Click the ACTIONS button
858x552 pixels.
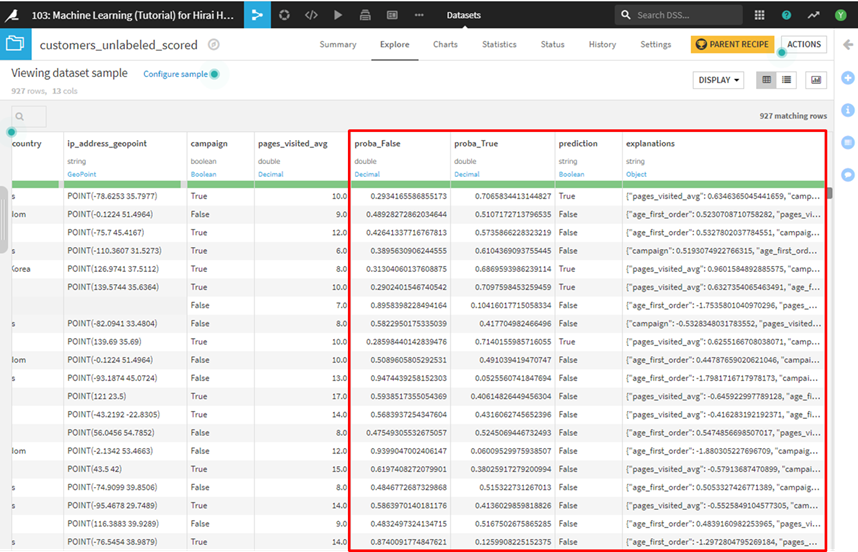pyautogui.click(x=804, y=44)
